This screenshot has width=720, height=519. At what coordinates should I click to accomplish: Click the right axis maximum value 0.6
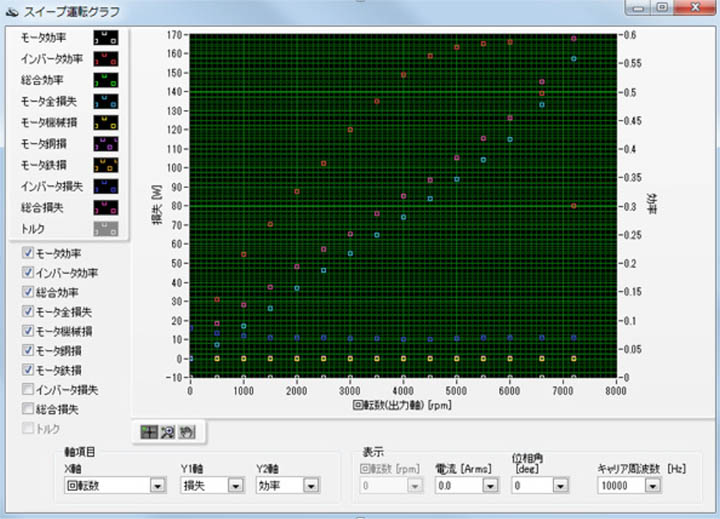click(x=630, y=35)
